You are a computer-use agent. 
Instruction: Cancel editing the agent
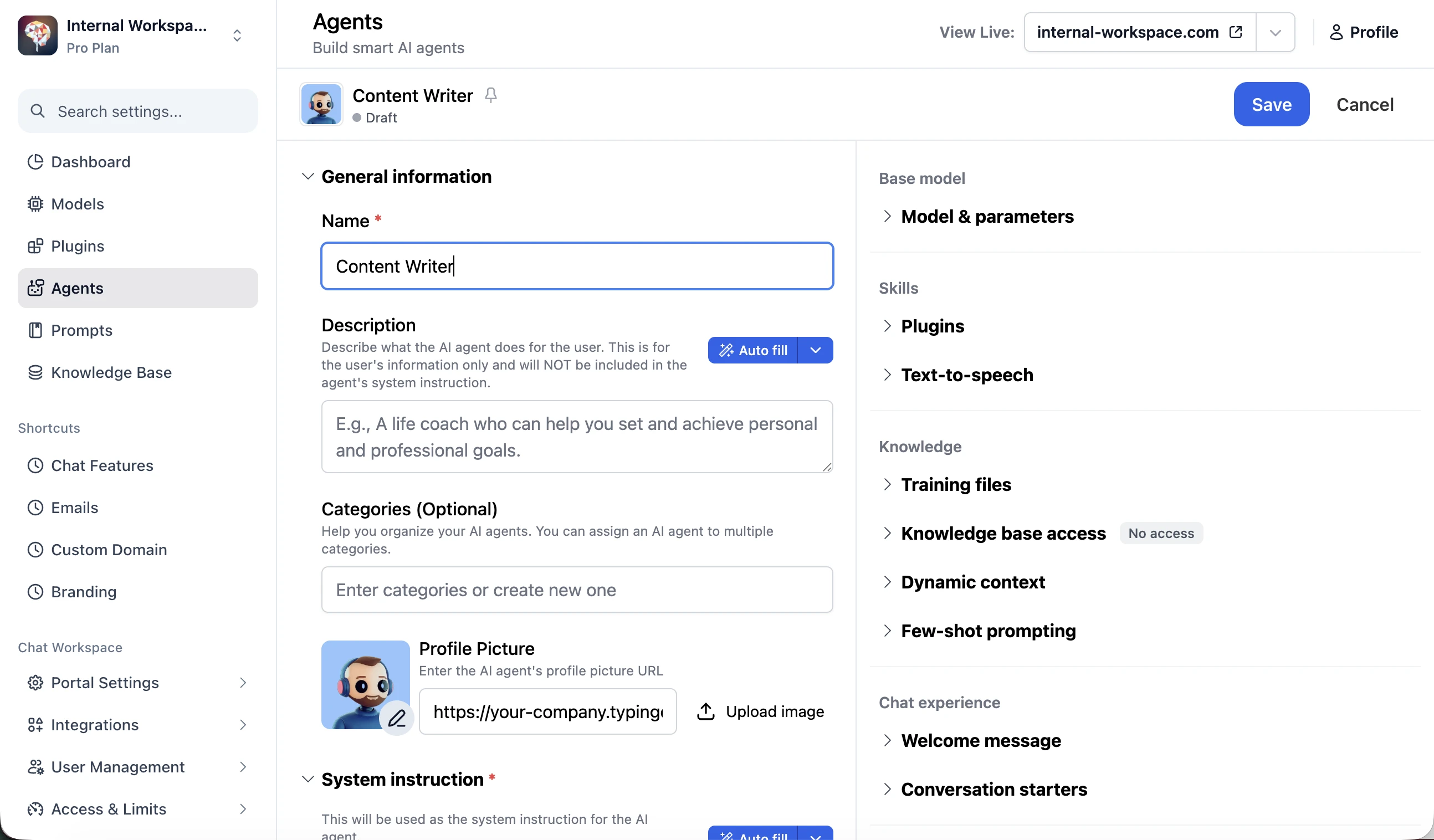1365,104
